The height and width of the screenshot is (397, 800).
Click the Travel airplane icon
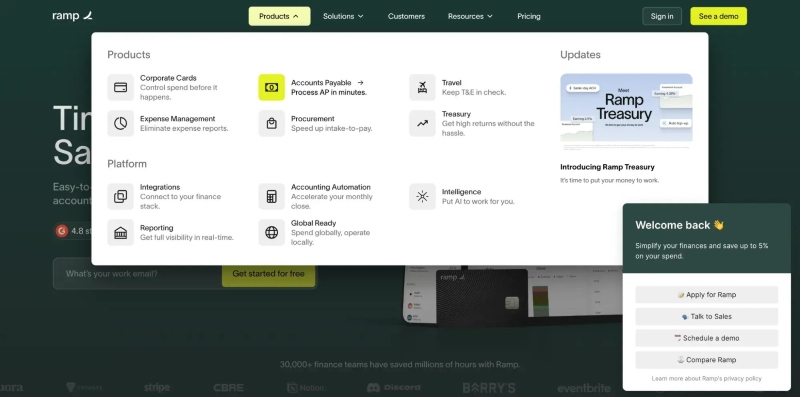click(422, 87)
